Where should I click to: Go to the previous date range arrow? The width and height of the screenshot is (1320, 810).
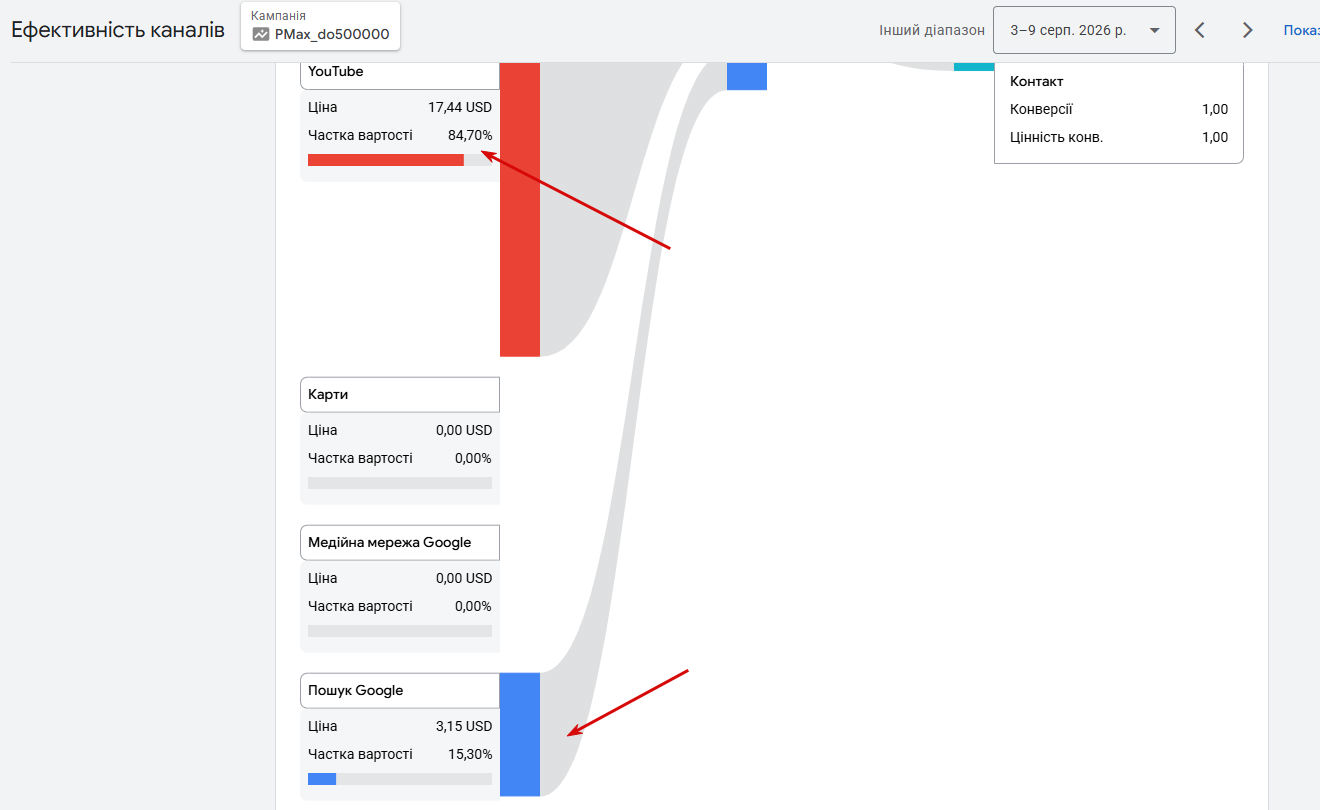[1200, 30]
